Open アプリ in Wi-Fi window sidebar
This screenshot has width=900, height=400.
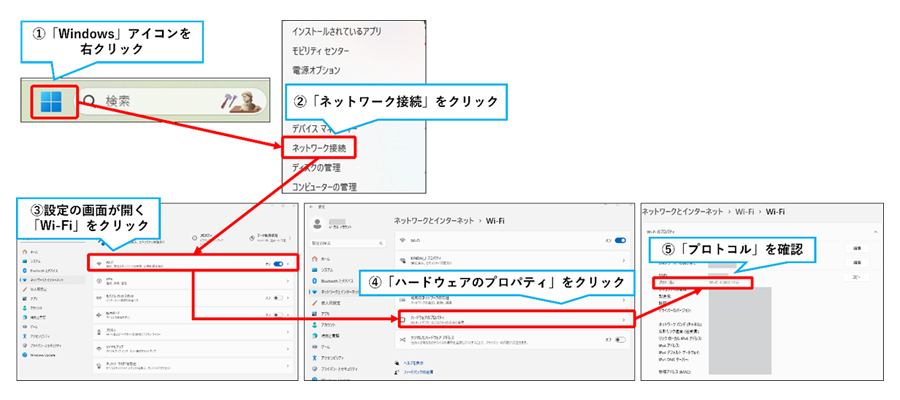[321, 314]
